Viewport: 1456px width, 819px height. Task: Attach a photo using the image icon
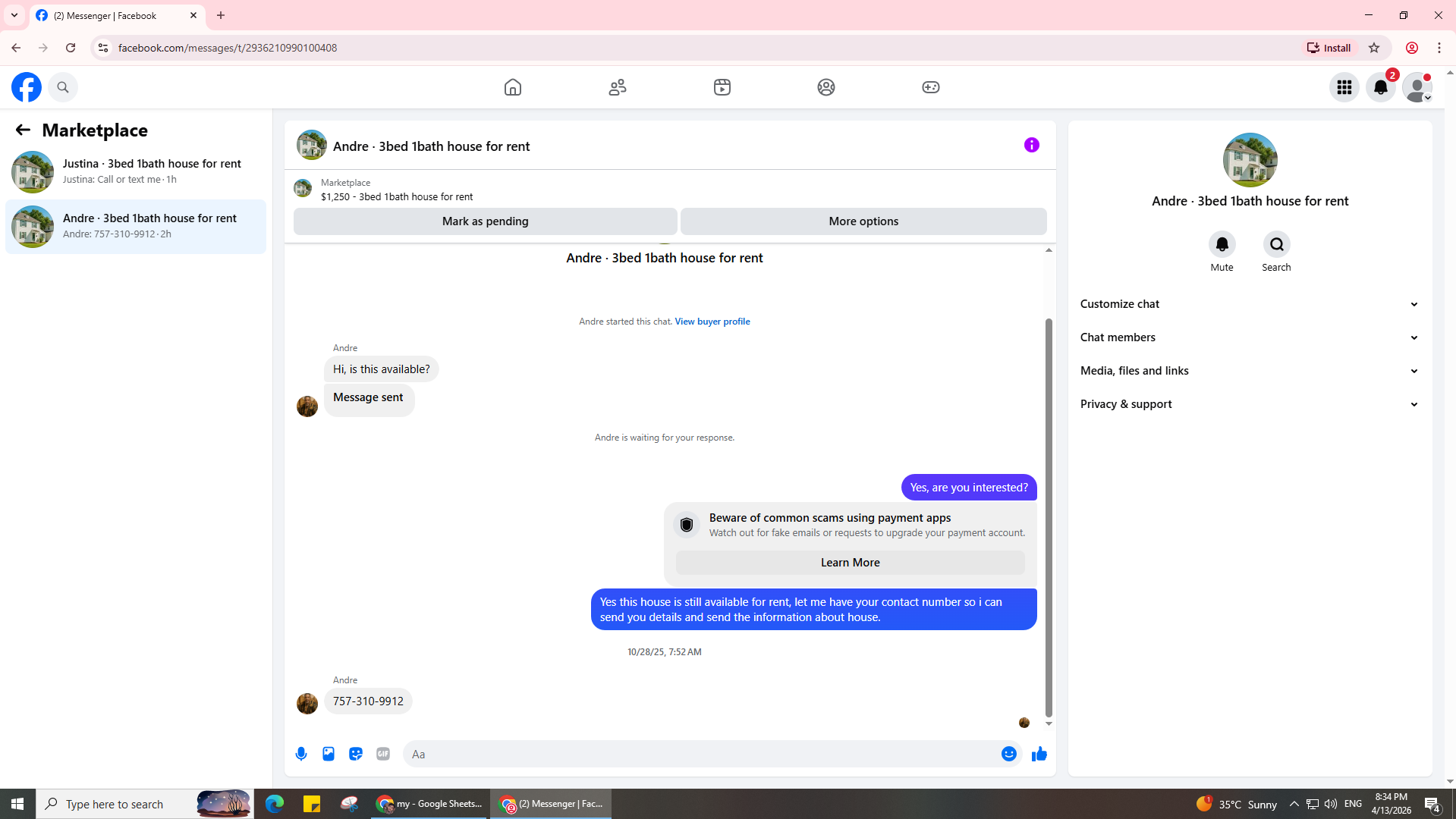(x=329, y=754)
